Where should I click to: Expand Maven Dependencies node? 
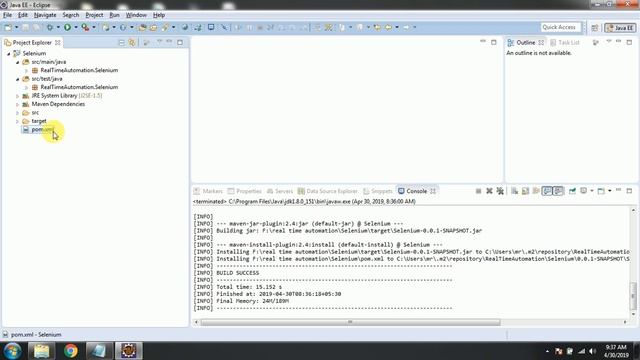click(x=18, y=104)
